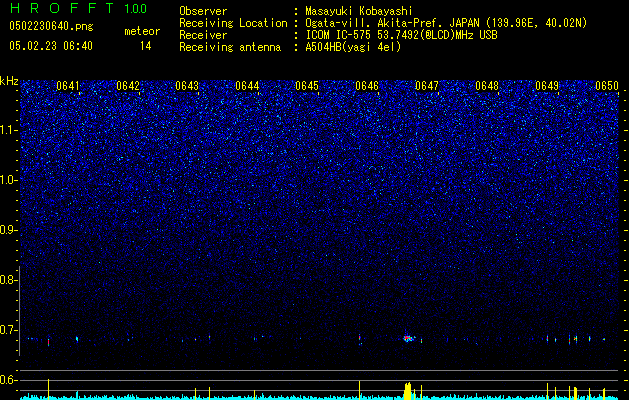This screenshot has width=629, height=400.
Task: Click the Receiving antenna field label
Action: (x=230, y=47)
